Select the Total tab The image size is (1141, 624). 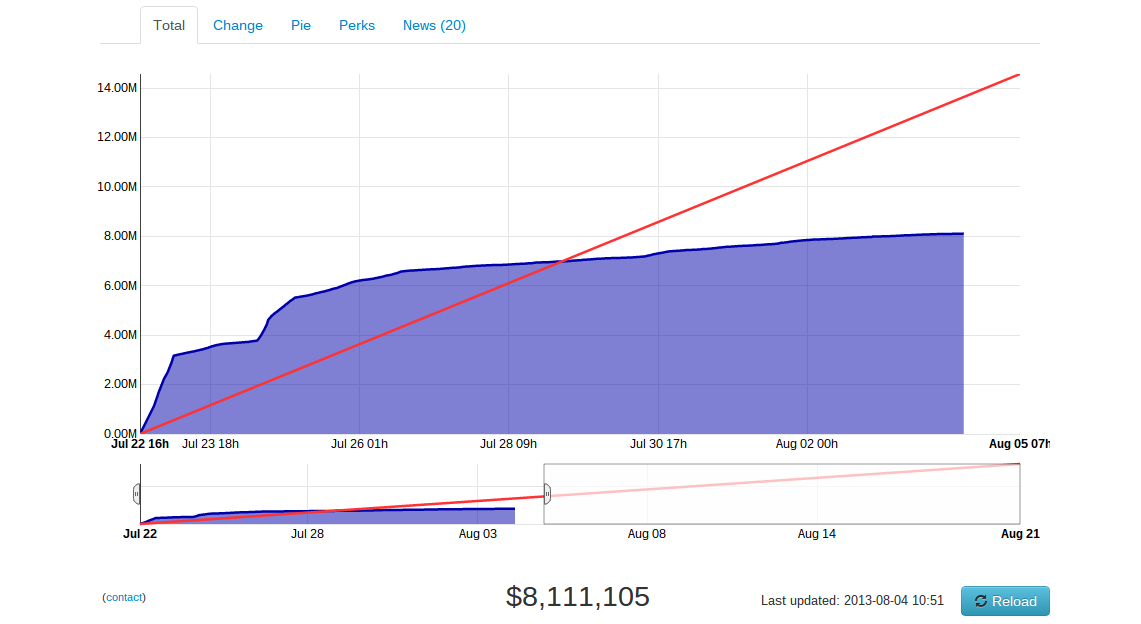tap(168, 25)
